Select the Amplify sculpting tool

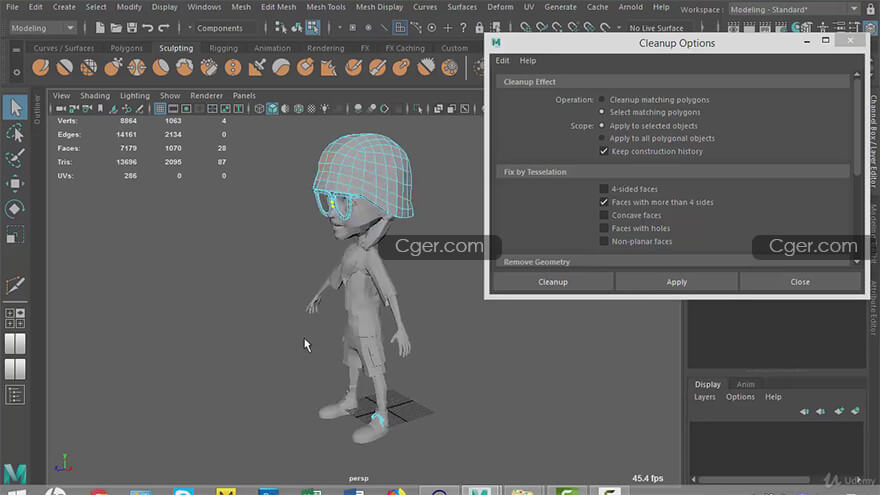tap(425, 67)
